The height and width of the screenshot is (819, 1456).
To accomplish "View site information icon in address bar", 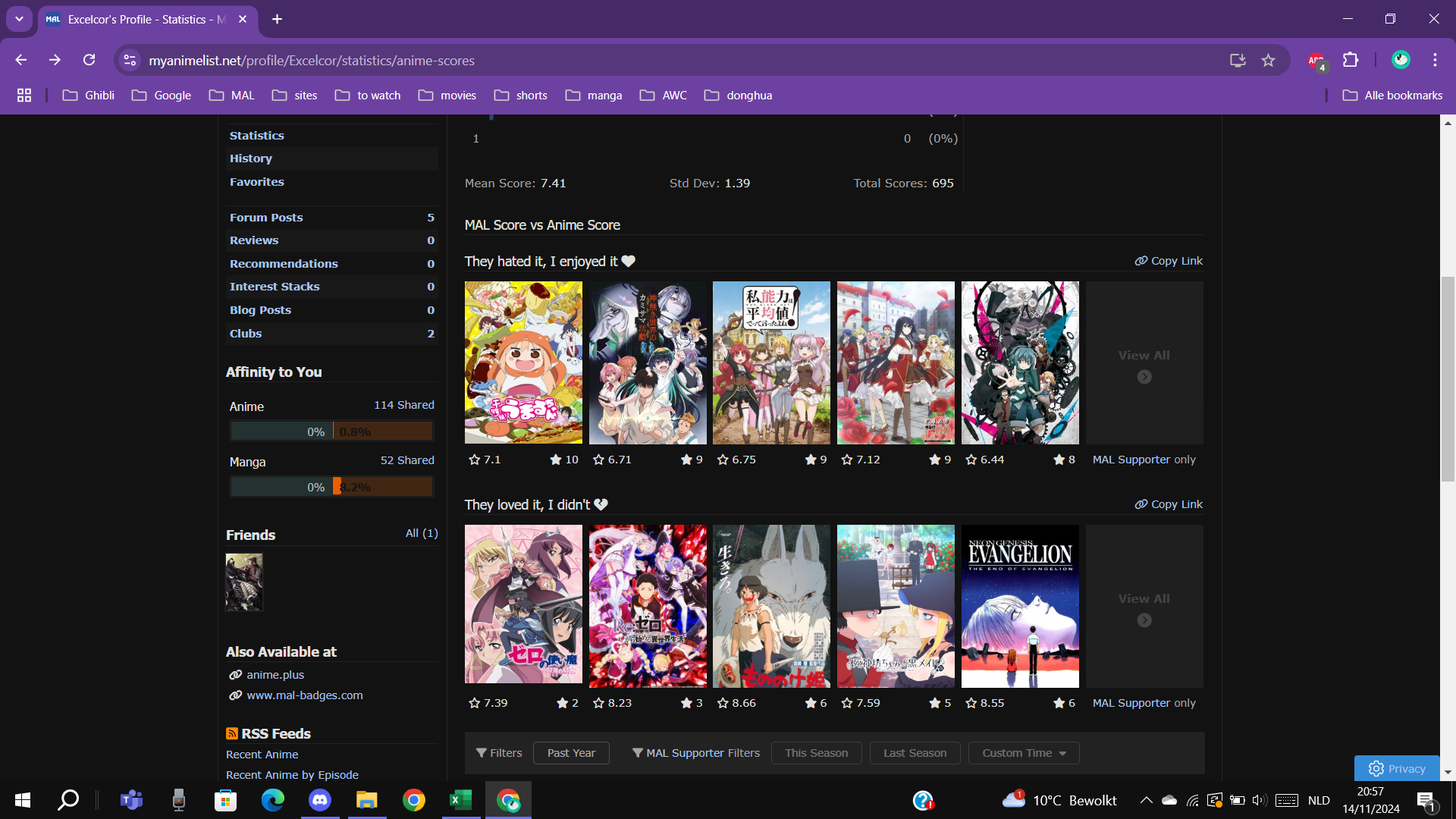I will tap(130, 60).
